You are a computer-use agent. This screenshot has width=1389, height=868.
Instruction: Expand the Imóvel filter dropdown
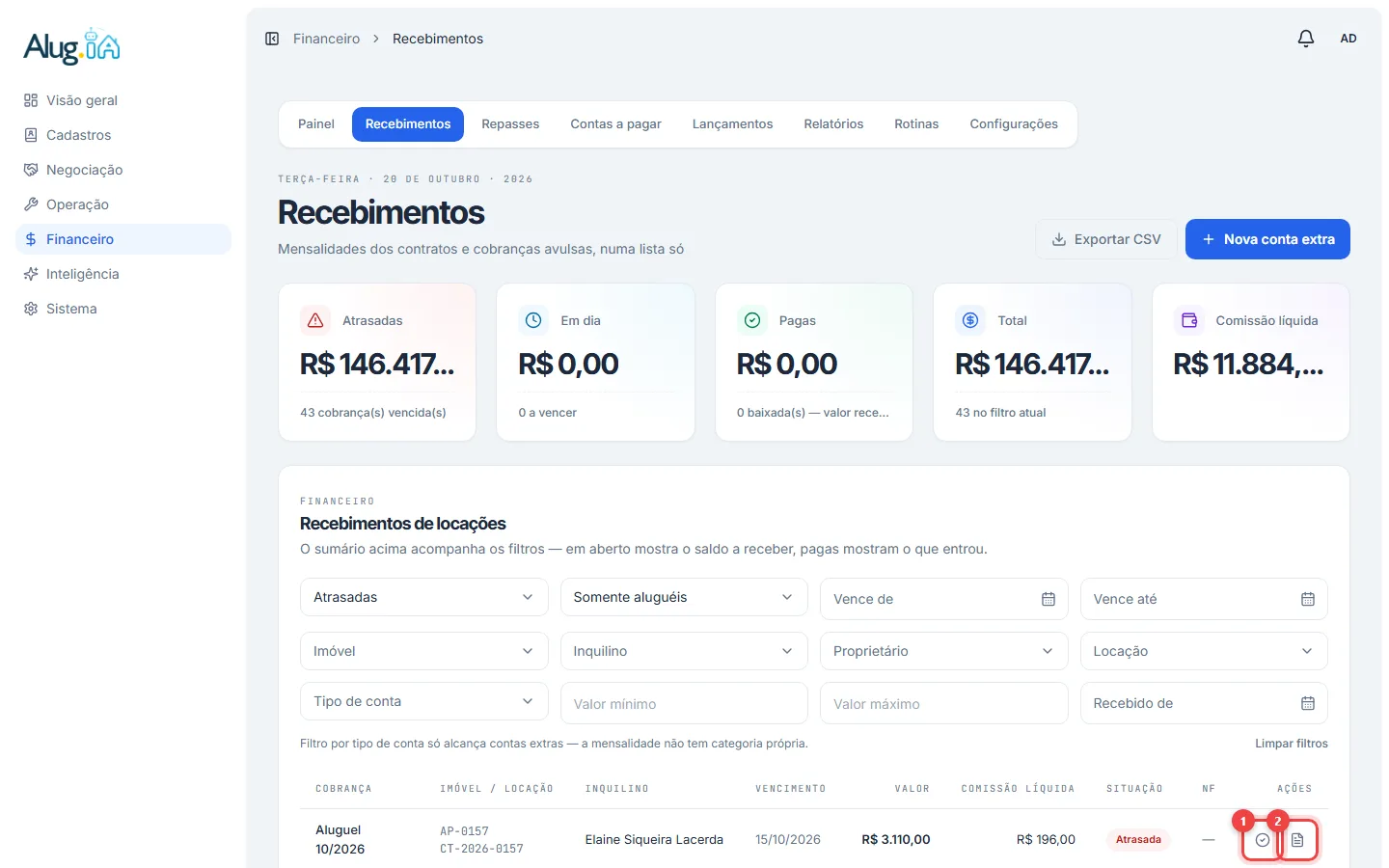tap(424, 651)
